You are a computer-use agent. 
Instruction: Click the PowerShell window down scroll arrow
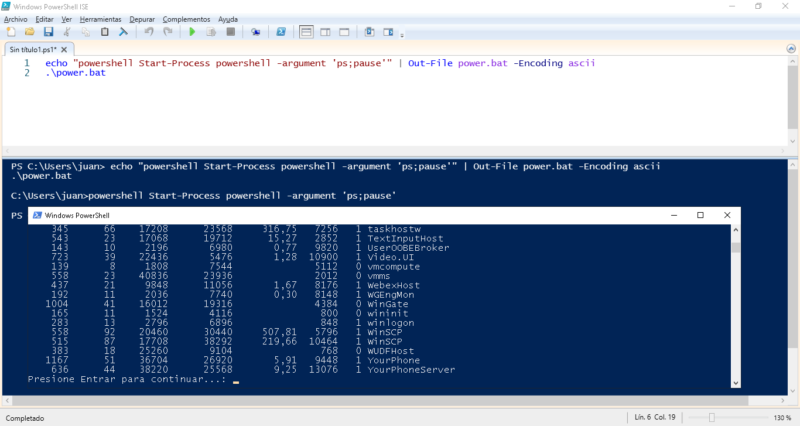[736, 383]
